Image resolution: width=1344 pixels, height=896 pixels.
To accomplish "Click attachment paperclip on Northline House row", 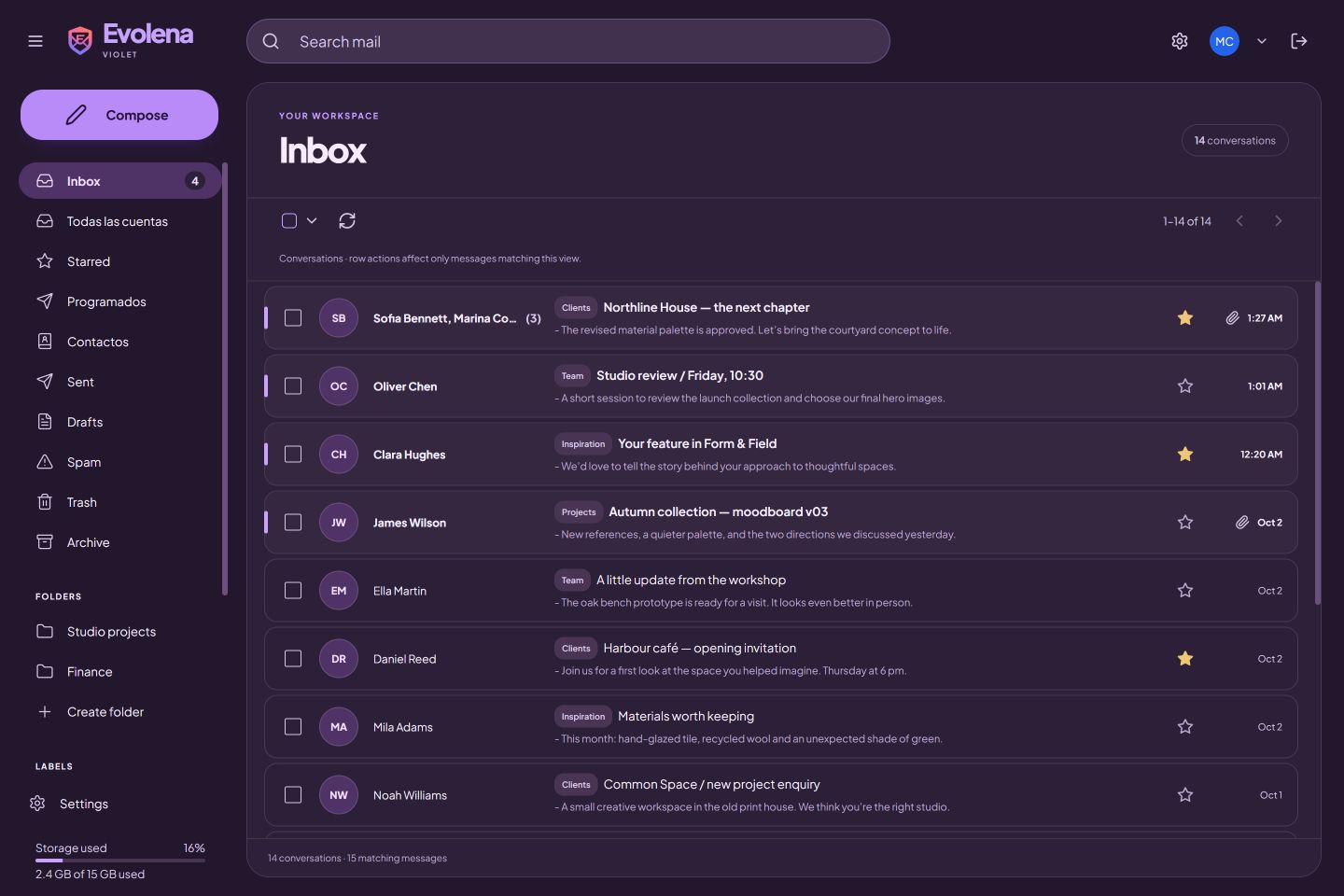I will pyautogui.click(x=1232, y=318).
